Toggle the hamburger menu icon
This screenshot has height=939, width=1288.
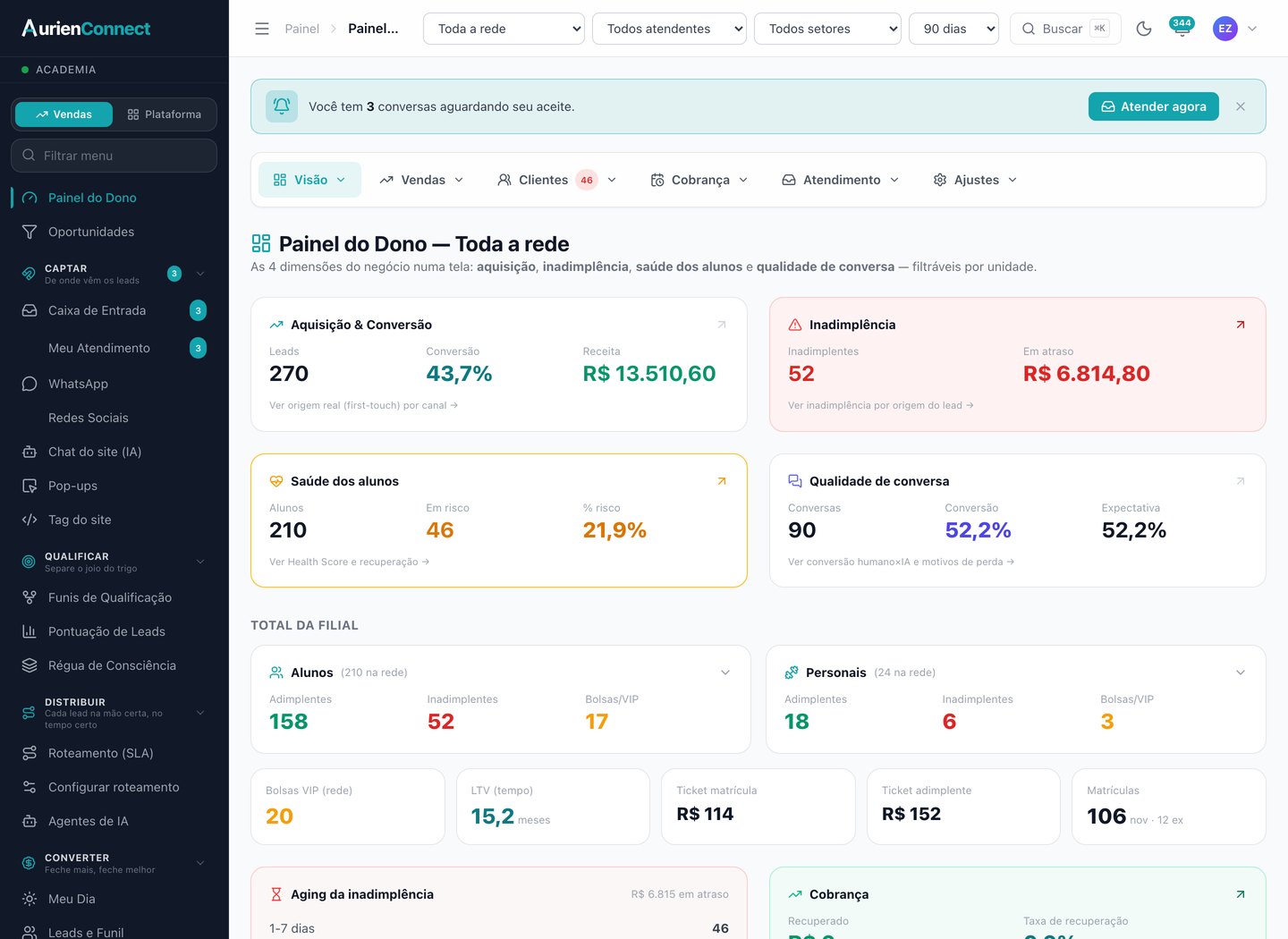pyautogui.click(x=262, y=29)
